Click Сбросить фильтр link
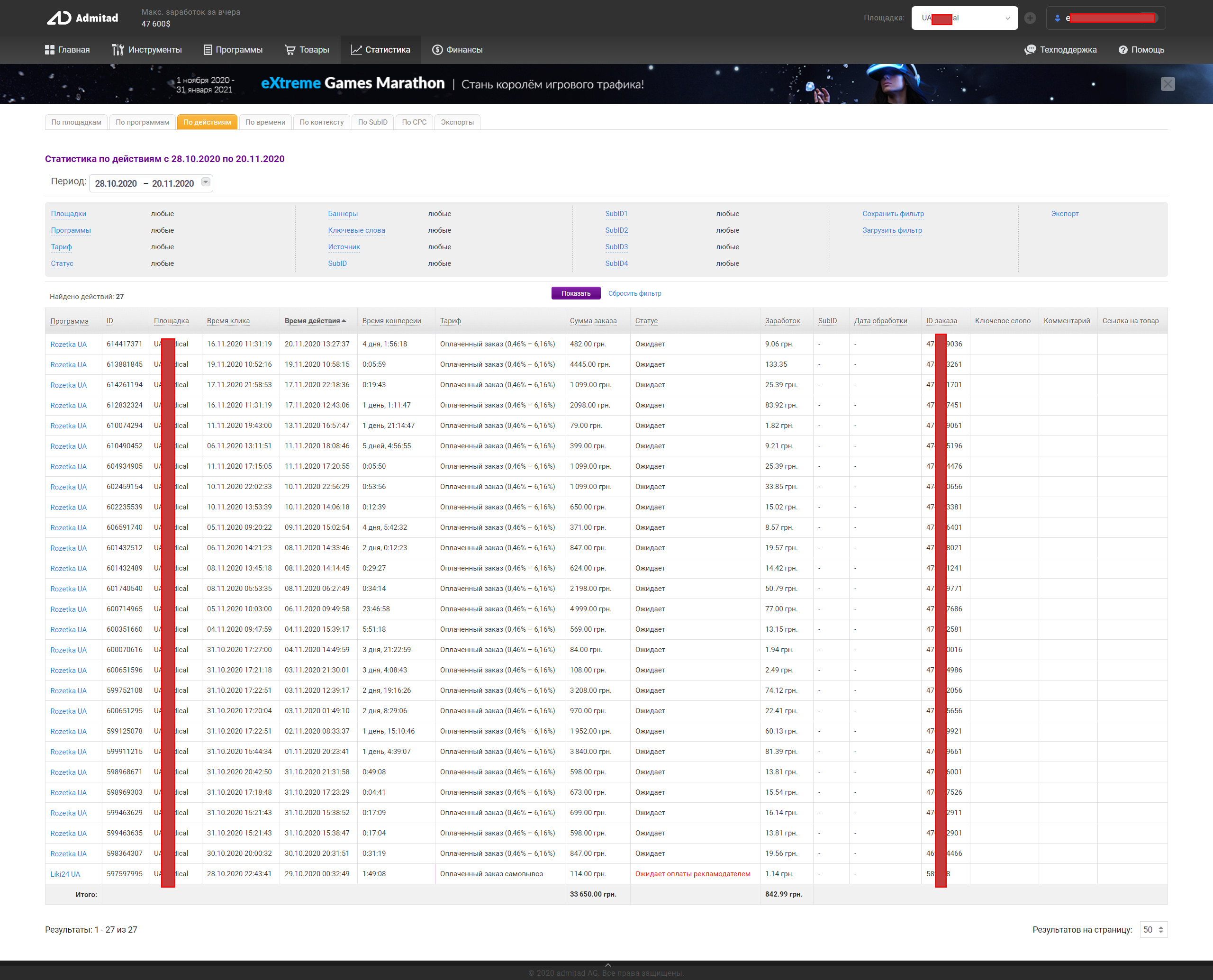This screenshot has width=1213, height=980. point(634,293)
